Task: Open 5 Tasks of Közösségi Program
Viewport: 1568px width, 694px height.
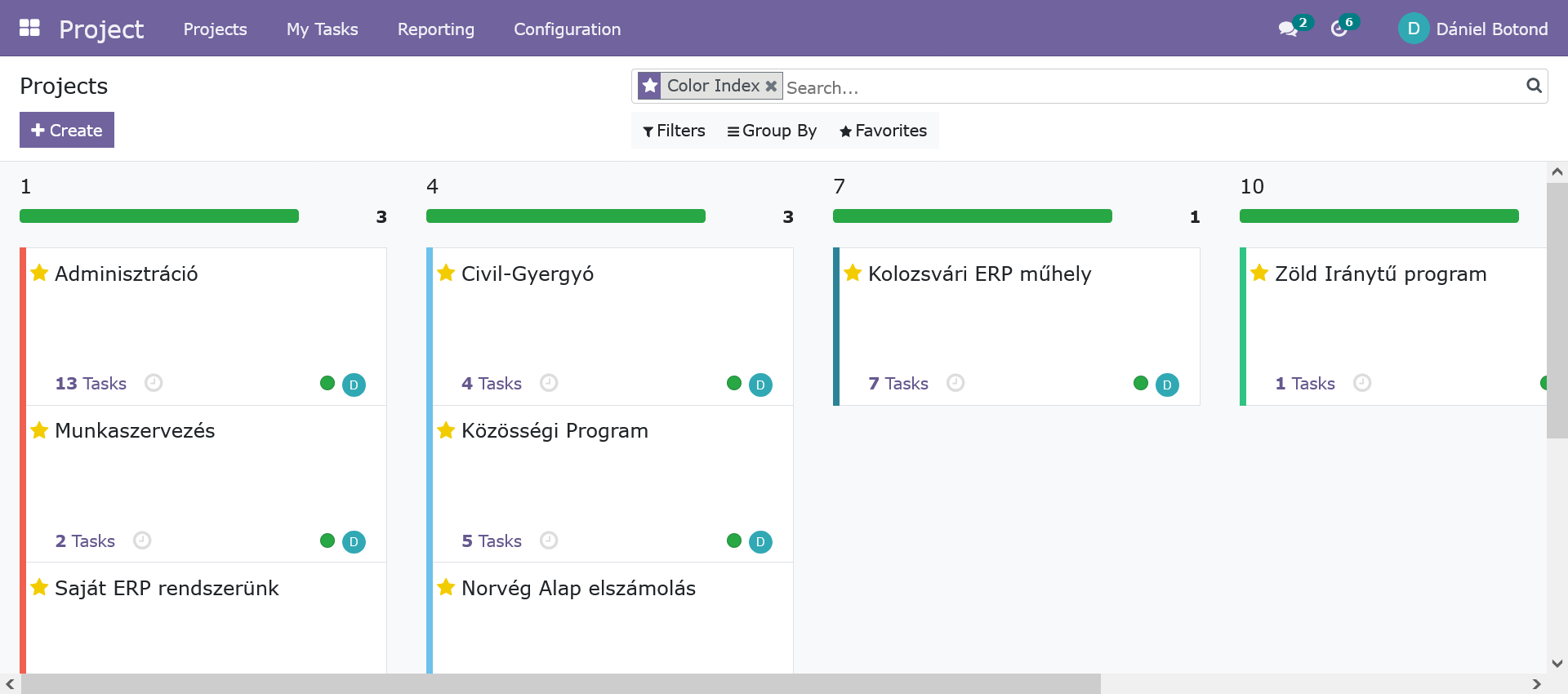Action: (x=492, y=541)
